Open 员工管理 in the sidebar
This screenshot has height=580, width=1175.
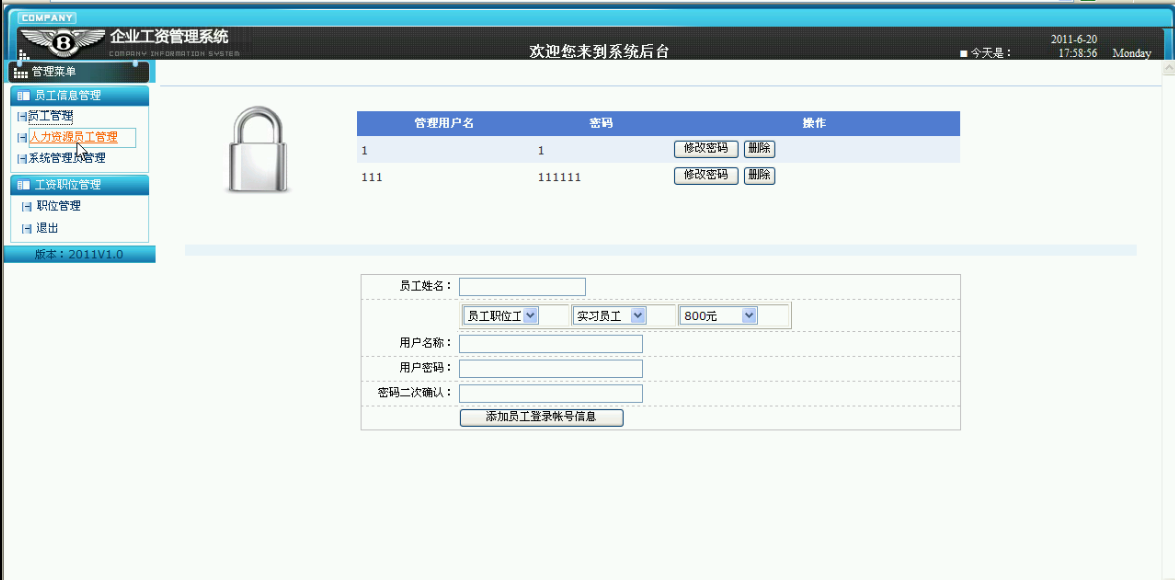(x=51, y=116)
